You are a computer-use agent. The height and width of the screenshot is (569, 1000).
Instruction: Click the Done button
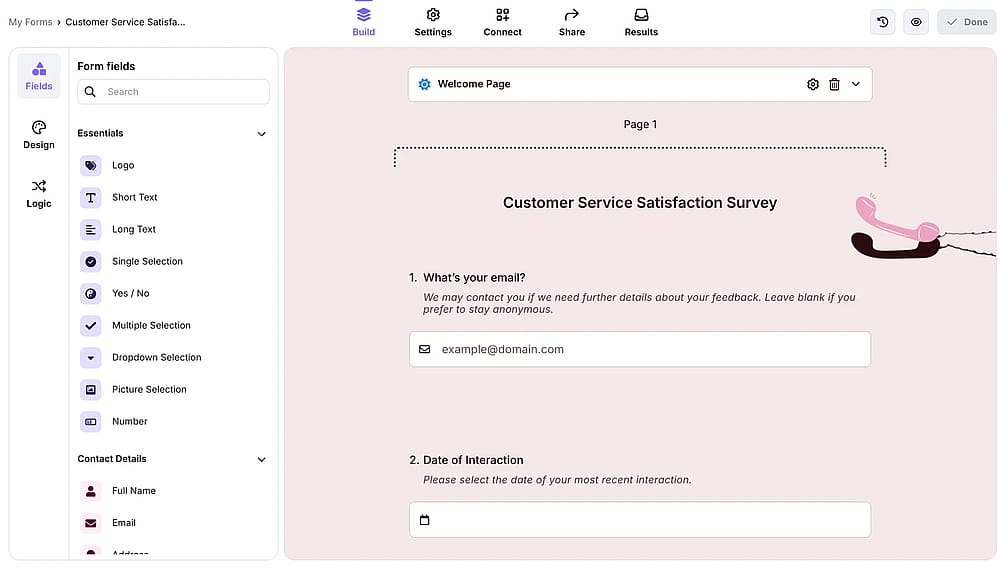tap(967, 22)
